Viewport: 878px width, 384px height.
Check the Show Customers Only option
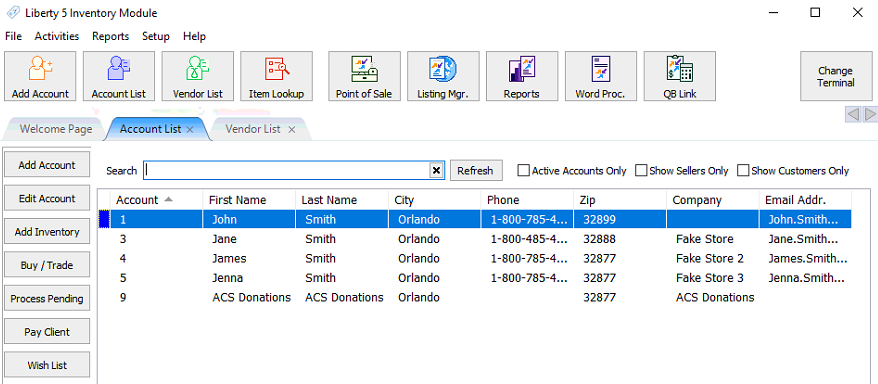(x=743, y=170)
